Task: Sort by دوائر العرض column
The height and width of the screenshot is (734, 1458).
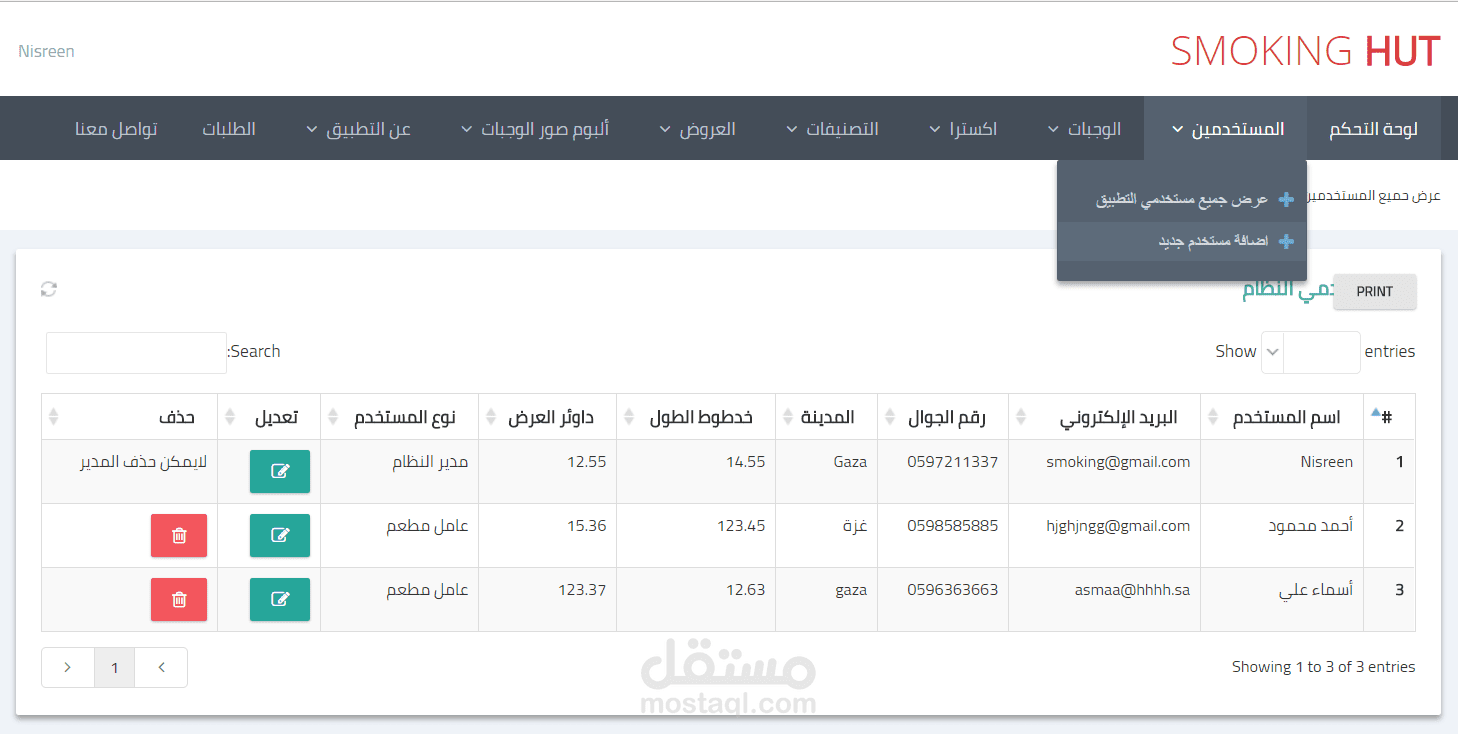Action: click(548, 417)
